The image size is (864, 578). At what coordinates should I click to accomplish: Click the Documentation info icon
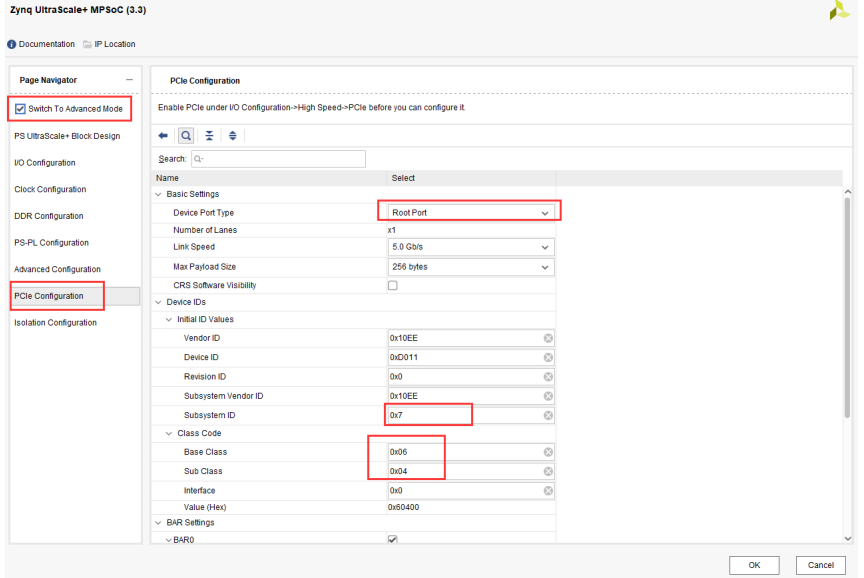point(12,44)
